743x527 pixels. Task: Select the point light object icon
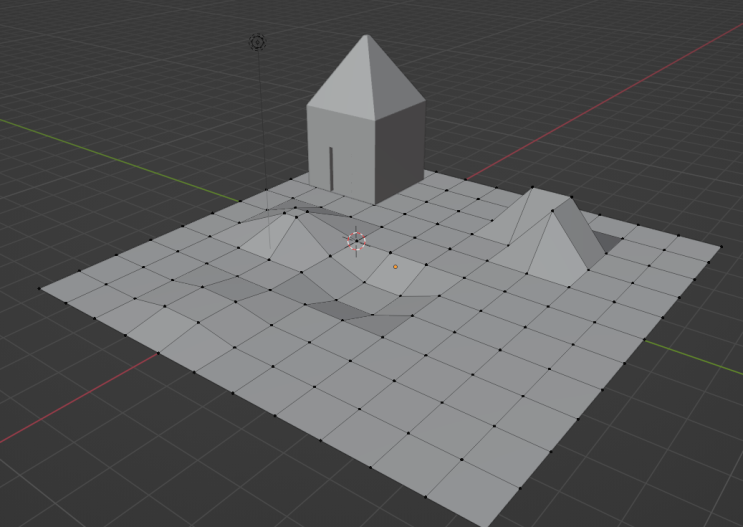pos(258,43)
